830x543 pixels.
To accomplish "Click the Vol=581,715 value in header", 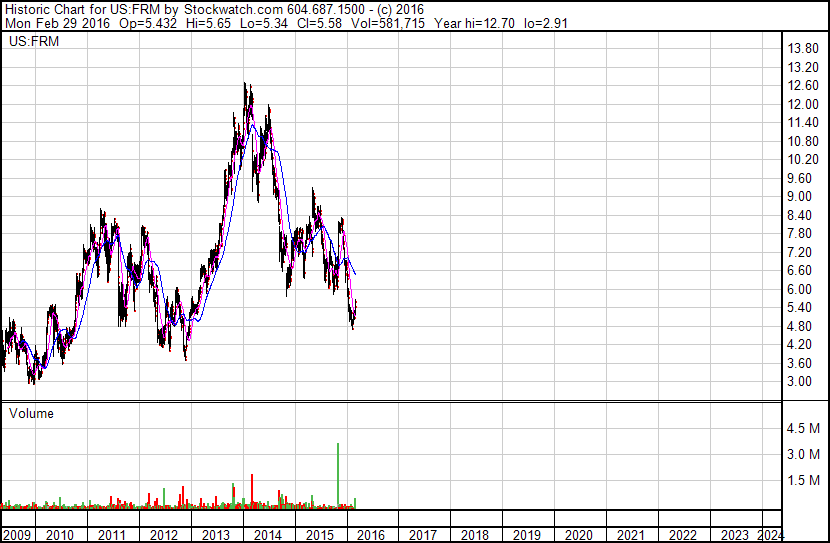I will tap(387, 23).
